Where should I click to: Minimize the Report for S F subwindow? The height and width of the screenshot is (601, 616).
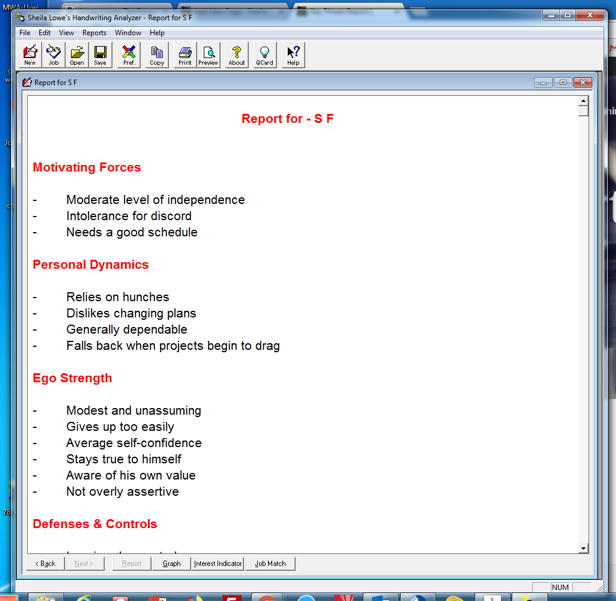543,82
